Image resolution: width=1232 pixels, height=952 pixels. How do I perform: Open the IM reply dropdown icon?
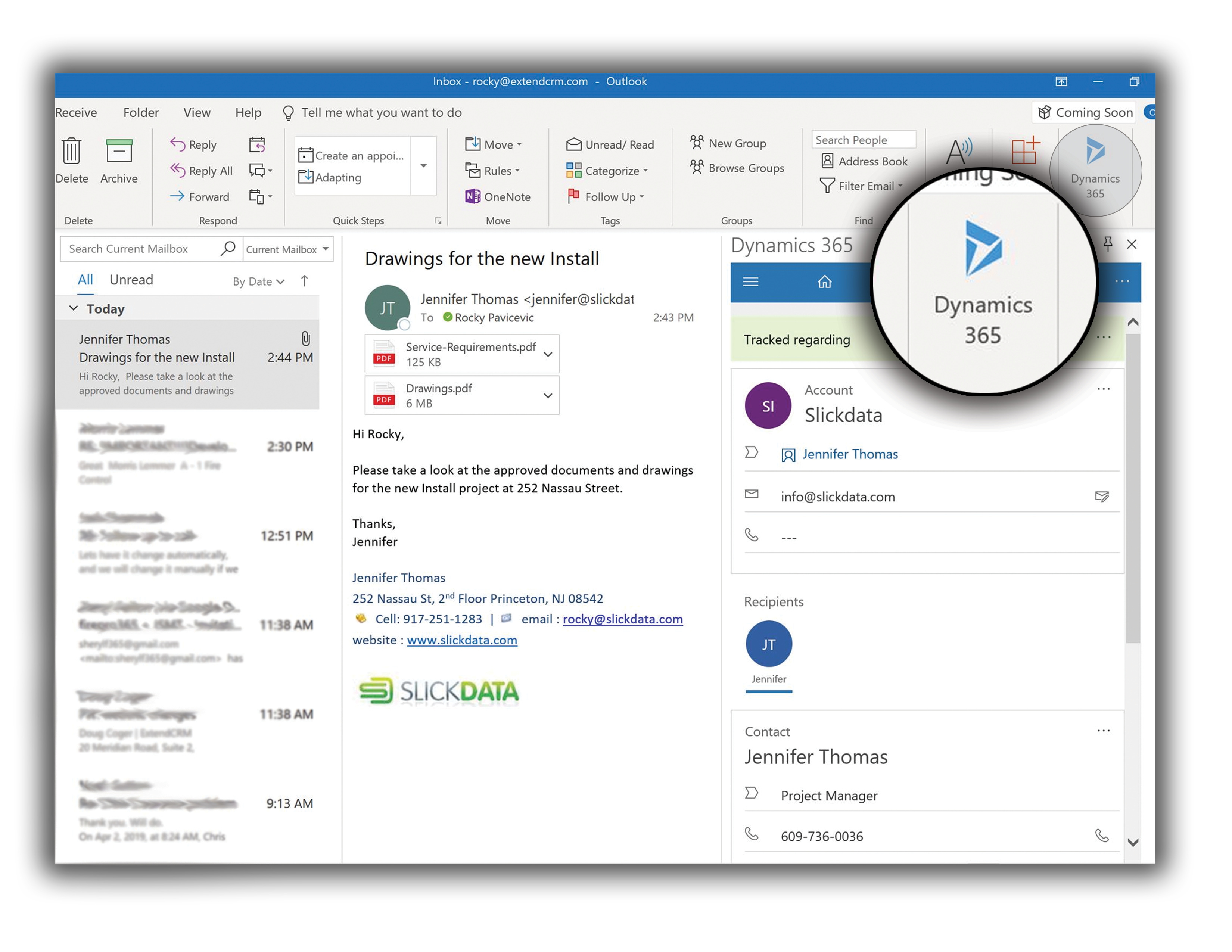[261, 171]
